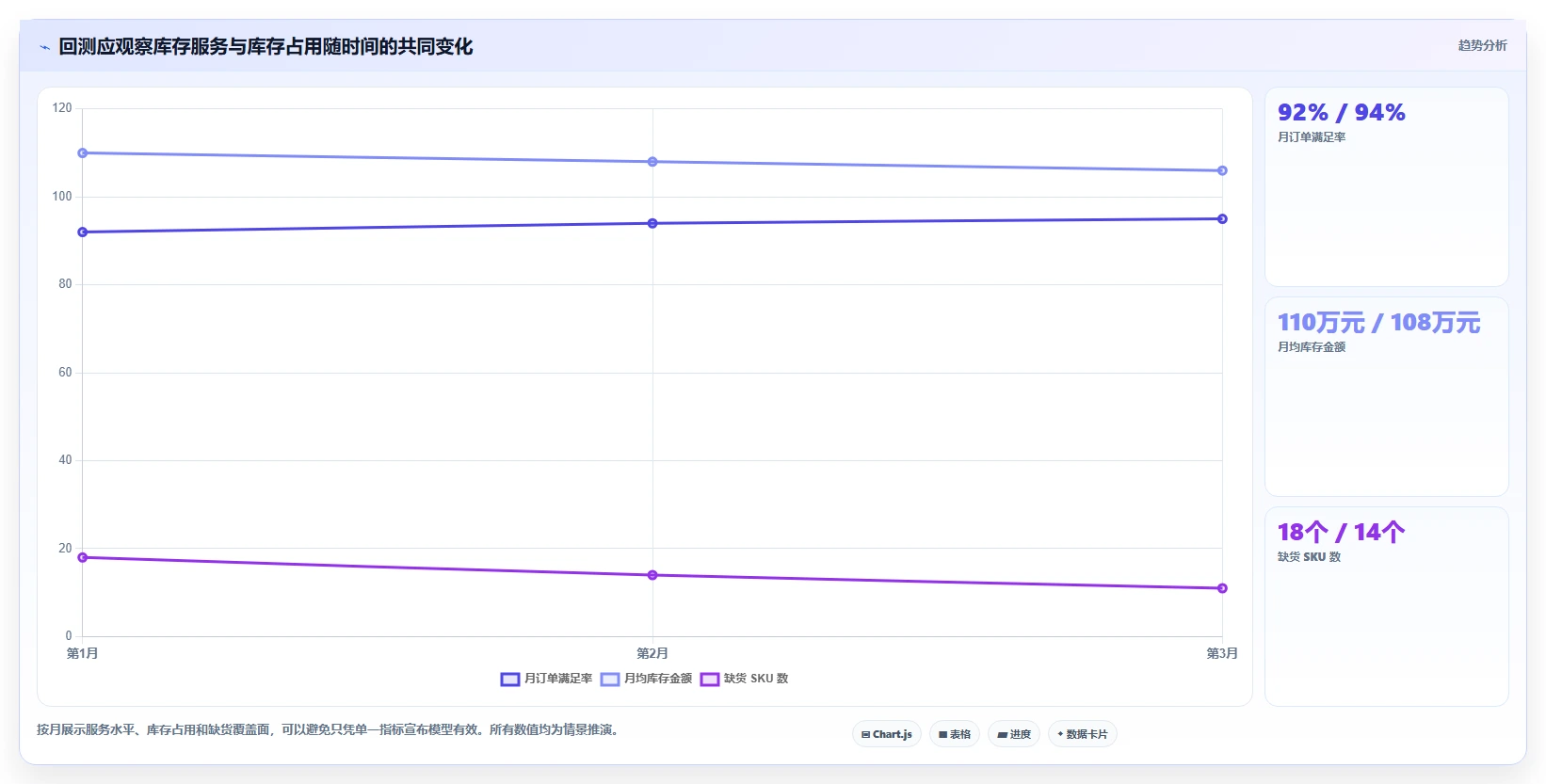Screen dimensions: 1546x784
Task: Click the 第1月 out-of-stock SKU data point
Action: tap(83, 558)
